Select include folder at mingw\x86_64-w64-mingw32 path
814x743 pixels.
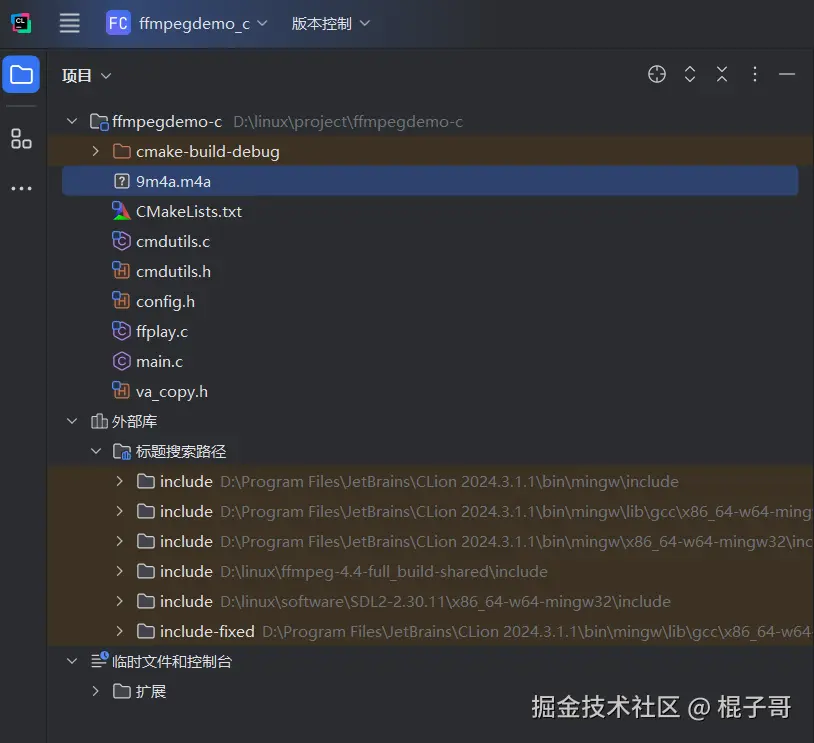coord(430,542)
